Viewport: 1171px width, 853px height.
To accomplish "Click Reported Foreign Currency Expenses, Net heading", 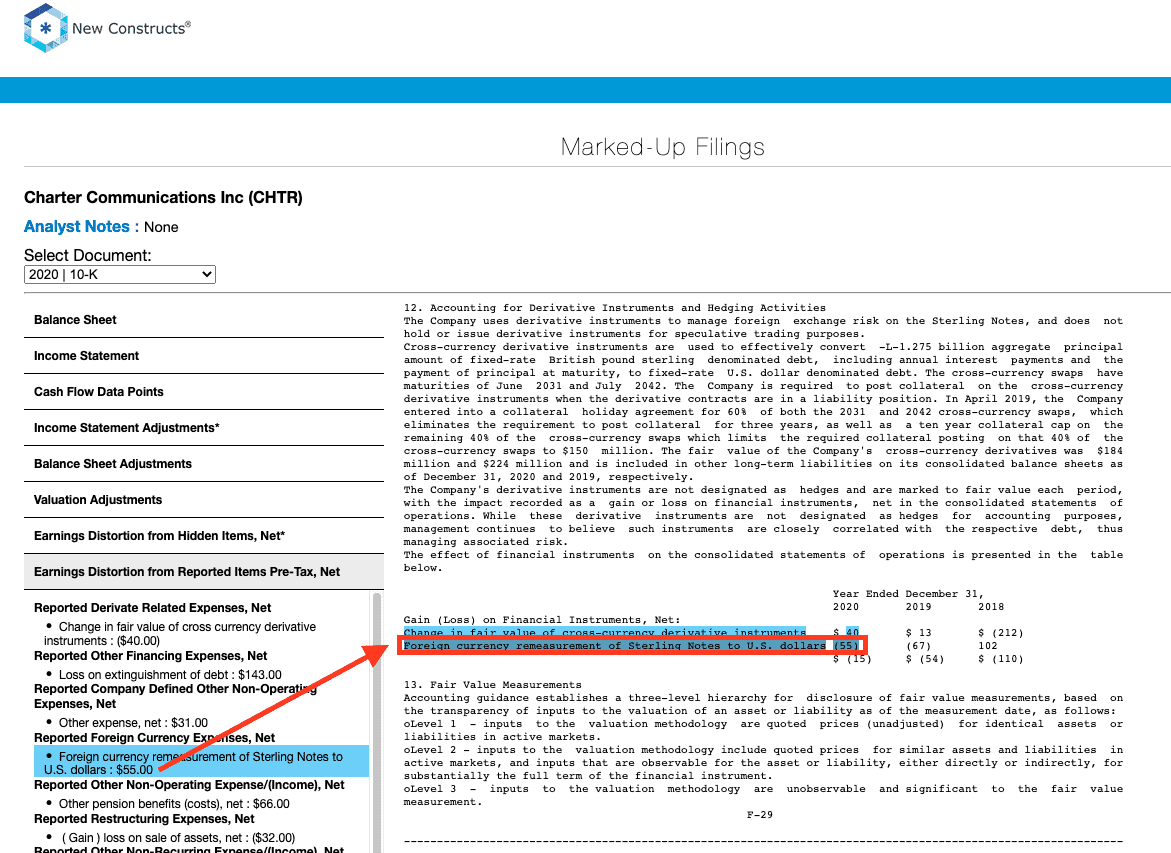I will (155, 737).
